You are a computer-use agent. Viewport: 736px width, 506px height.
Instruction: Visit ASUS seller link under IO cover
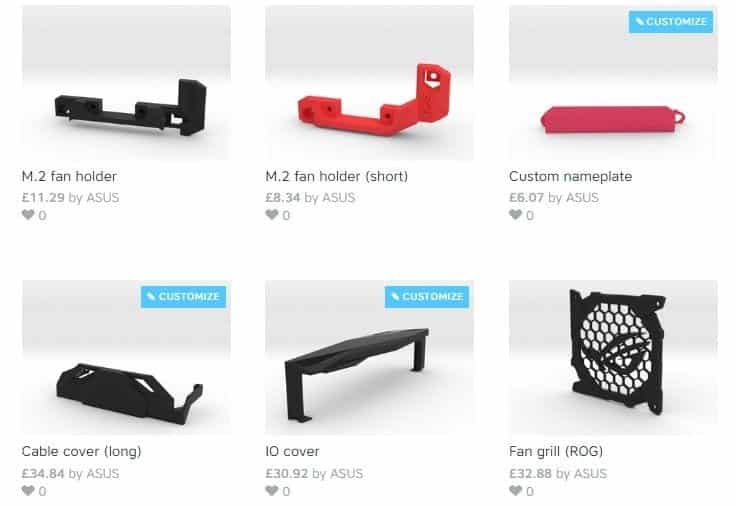pos(346,473)
